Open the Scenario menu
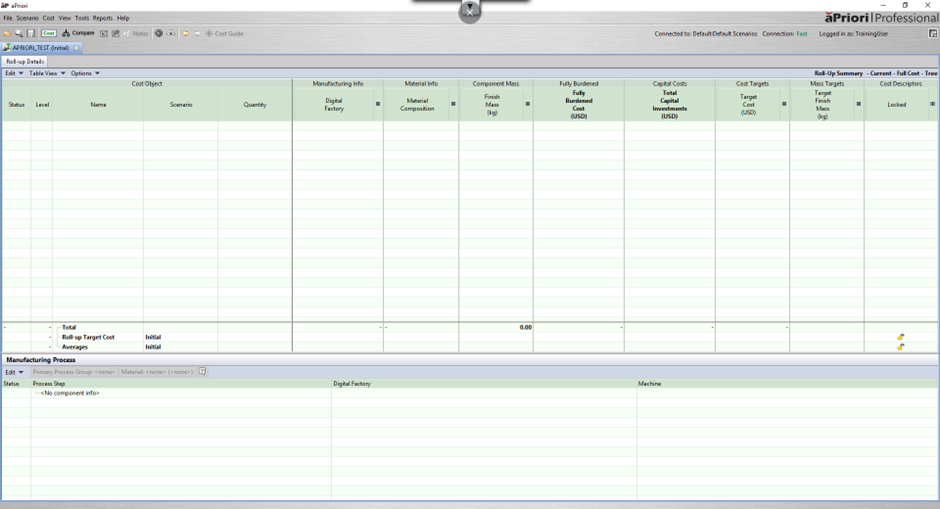The image size is (940, 509). click(28, 18)
